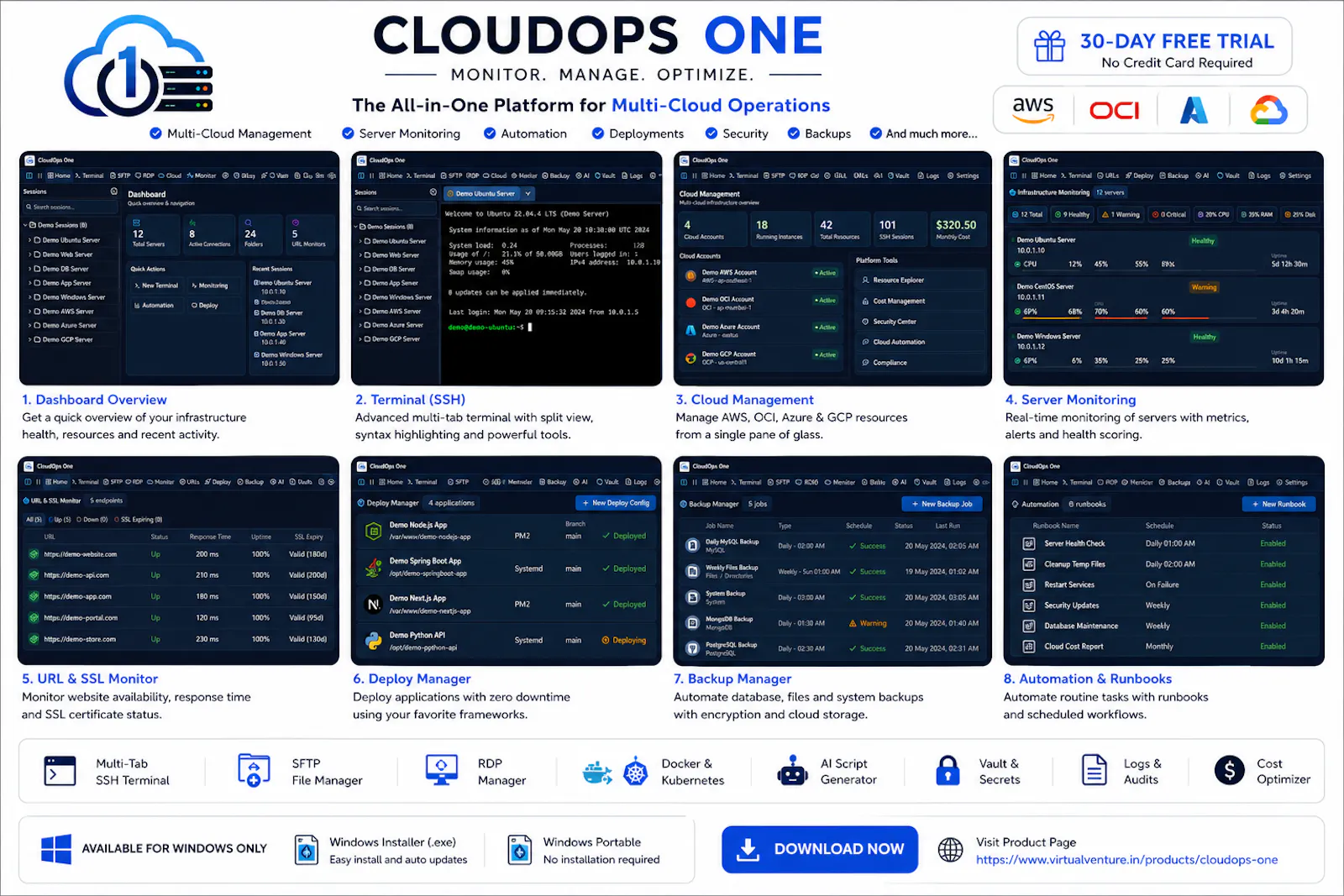Click the Multi-Cloud Management check mark
The image size is (1344, 896).
point(155,133)
